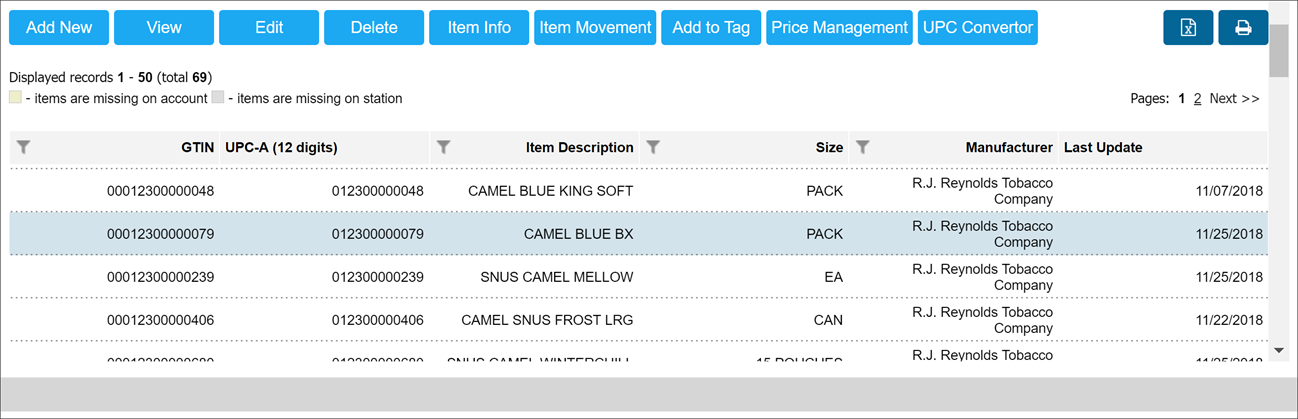
Task: Open Item Movement
Action: [x=595, y=28]
